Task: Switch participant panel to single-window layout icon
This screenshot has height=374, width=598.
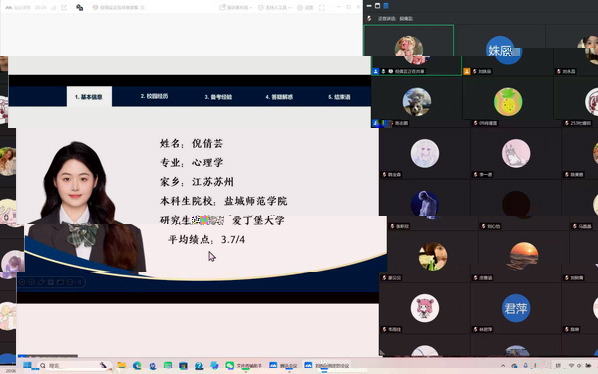Action: [x=377, y=6]
